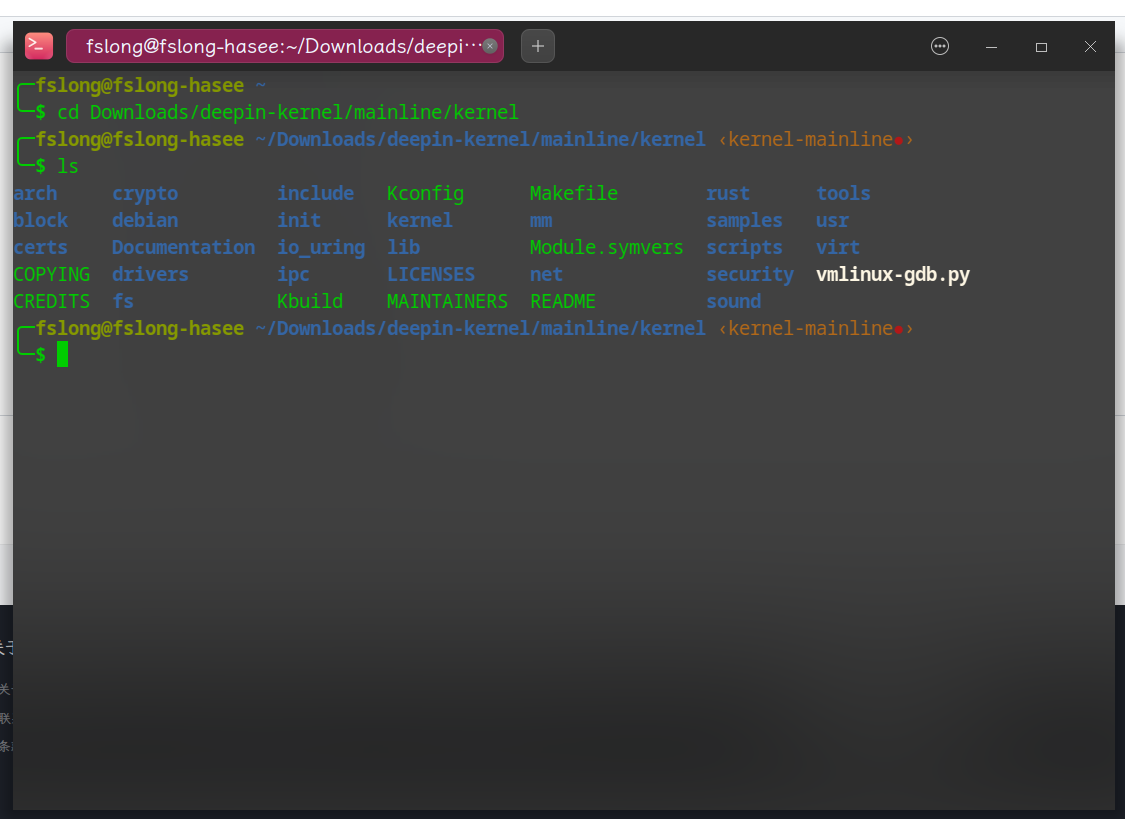Click the 'Documentation' directory name
This screenshot has width=1125, height=819.
coord(184,247)
